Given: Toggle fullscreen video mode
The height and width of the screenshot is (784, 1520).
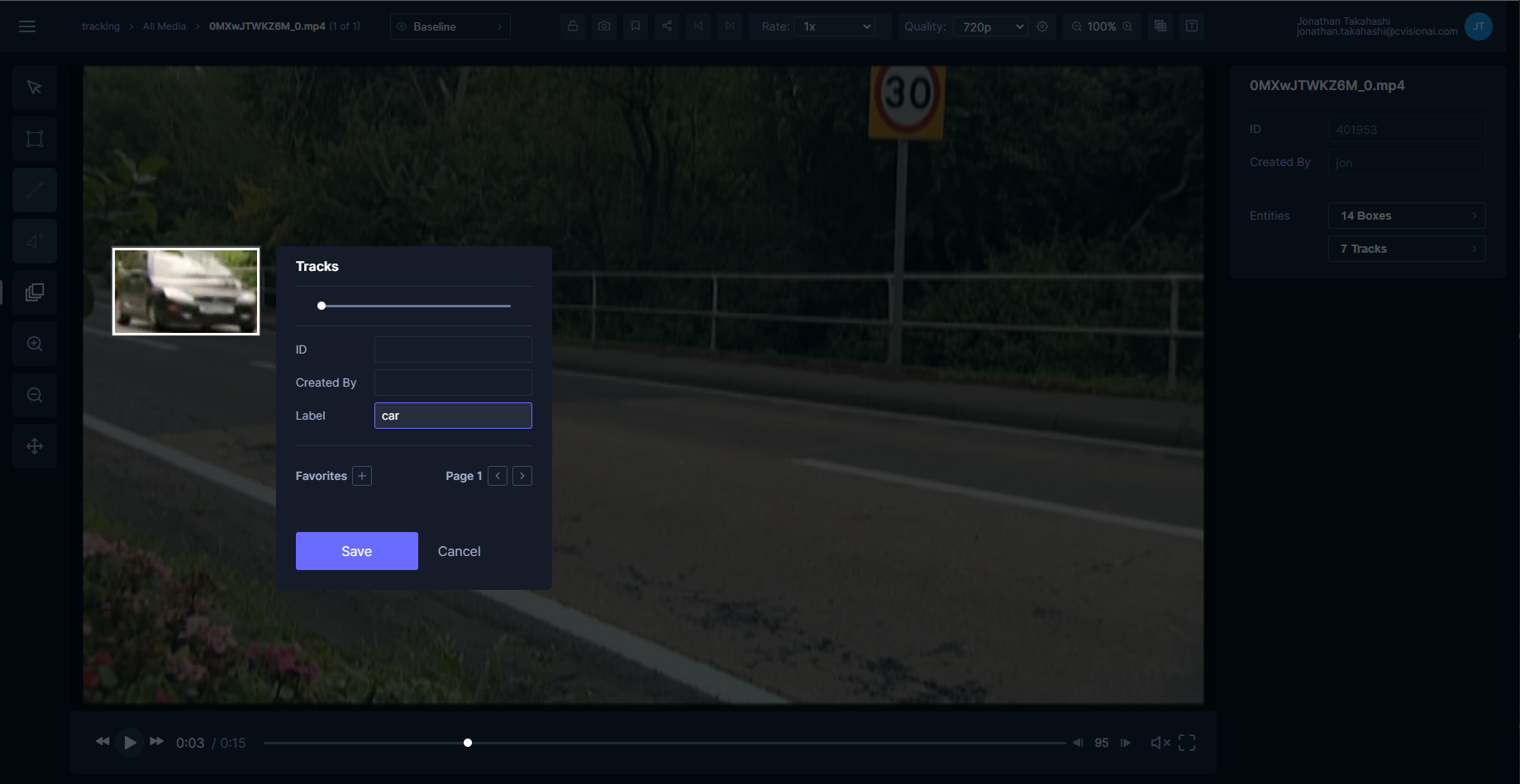Looking at the screenshot, I should pos(1187,743).
